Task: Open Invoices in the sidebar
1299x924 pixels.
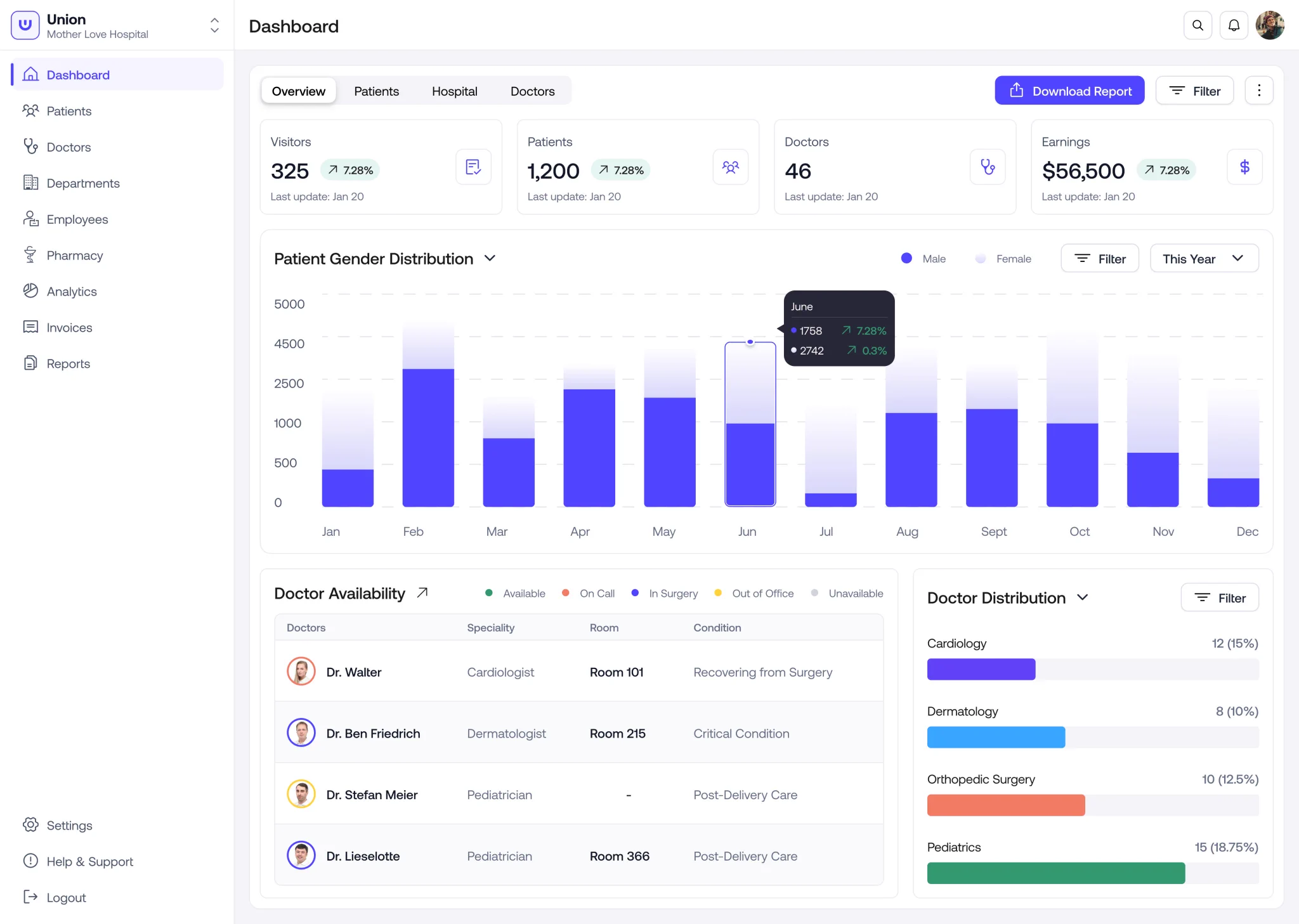Action: [x=117, y=328]
